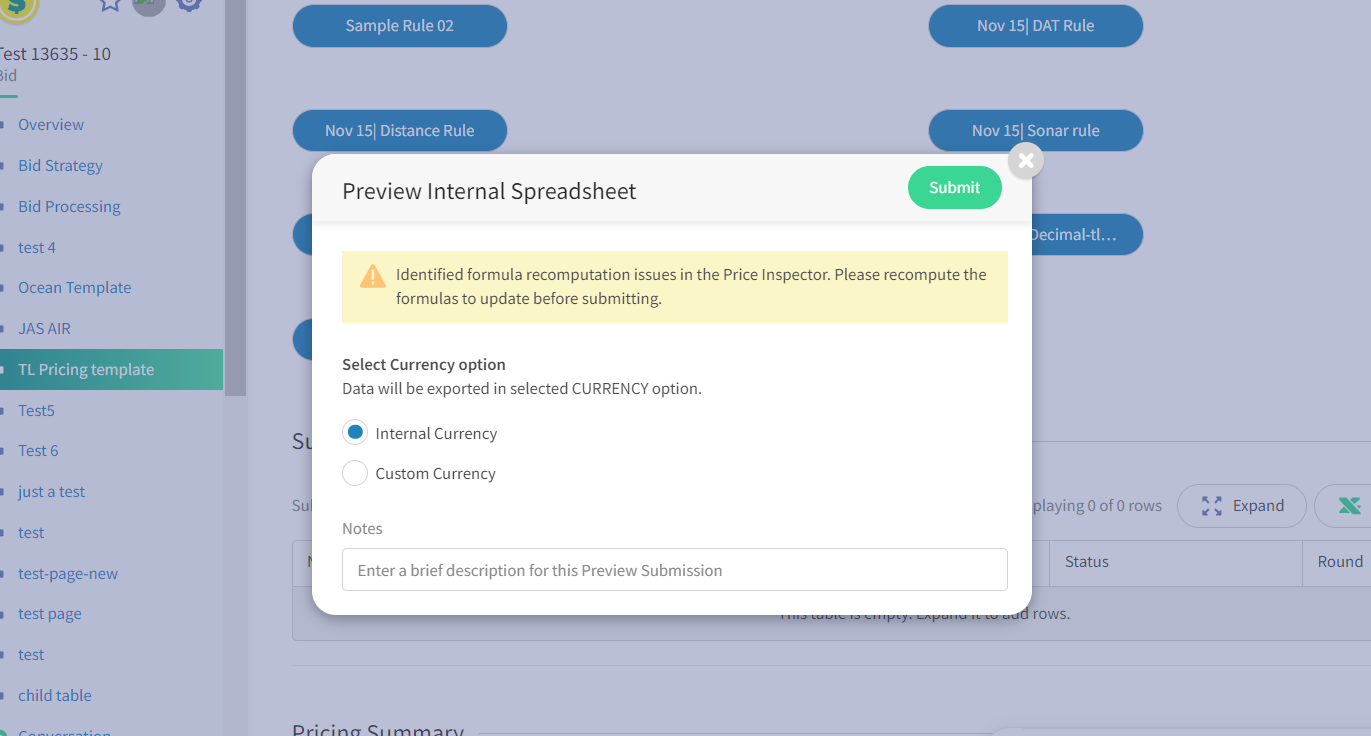Select the Custom Currency radio option
Viewport: 1371px width, 736px height.
(x=355, y=473)
